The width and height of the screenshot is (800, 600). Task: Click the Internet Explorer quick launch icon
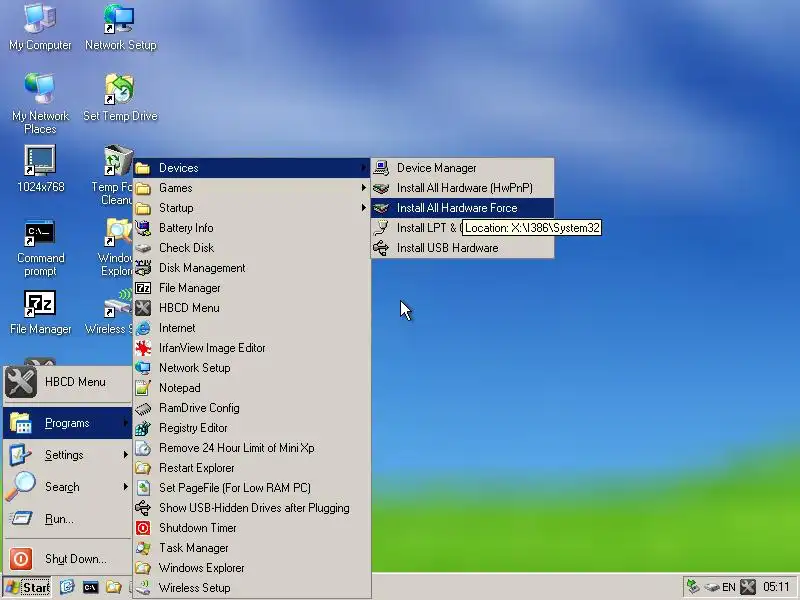[x=67, y=587]
